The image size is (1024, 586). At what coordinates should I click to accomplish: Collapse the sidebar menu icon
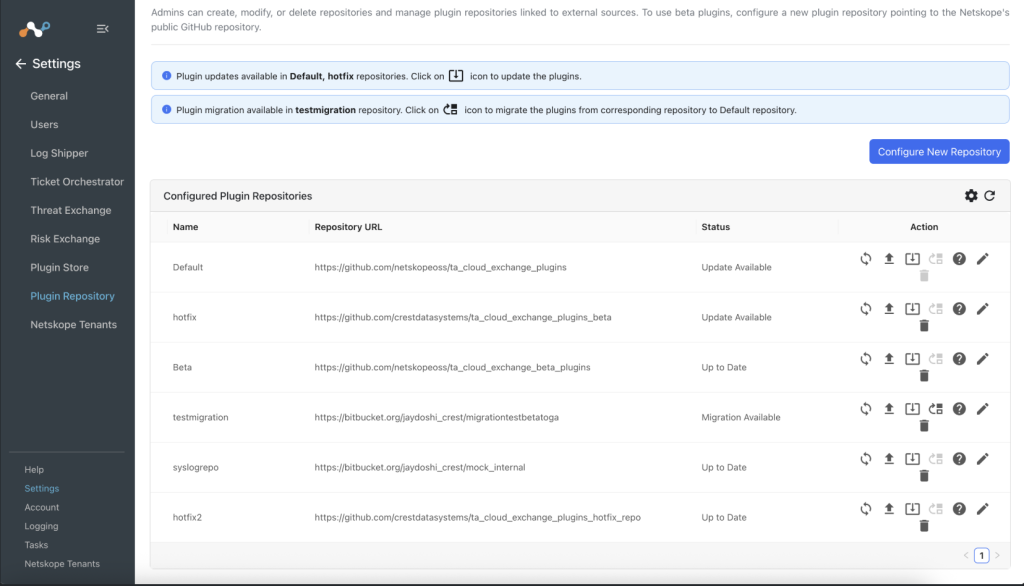pyautogui.click(x=103, y=29)
